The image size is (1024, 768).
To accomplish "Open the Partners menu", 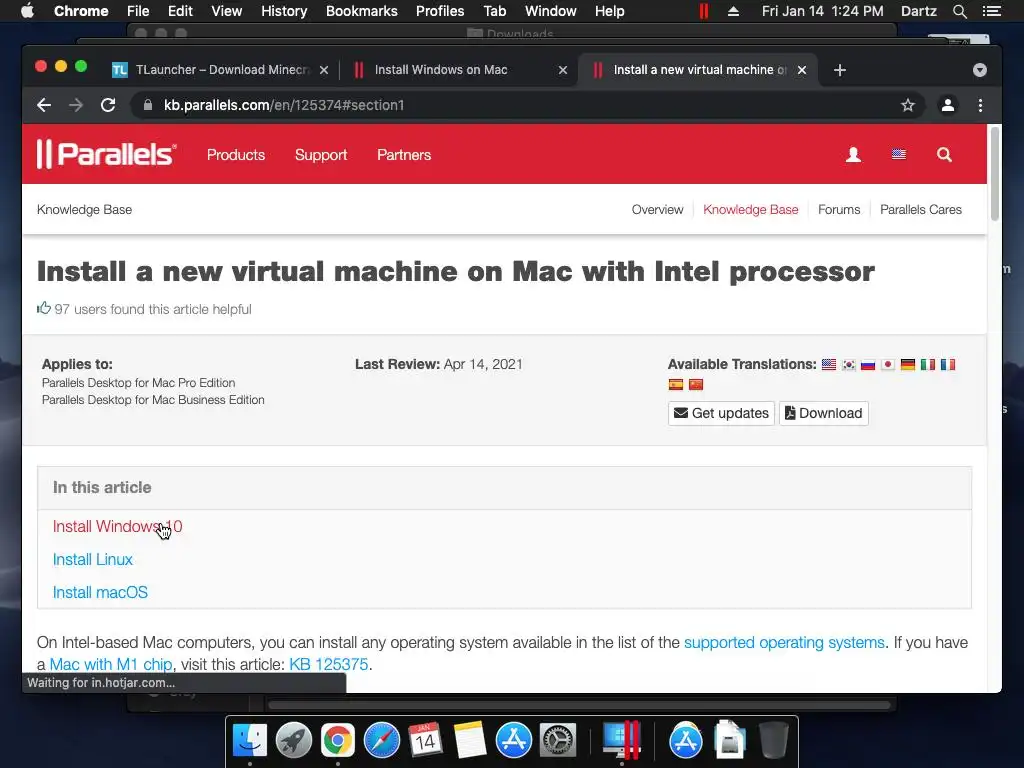I will [x=404, y=155].
